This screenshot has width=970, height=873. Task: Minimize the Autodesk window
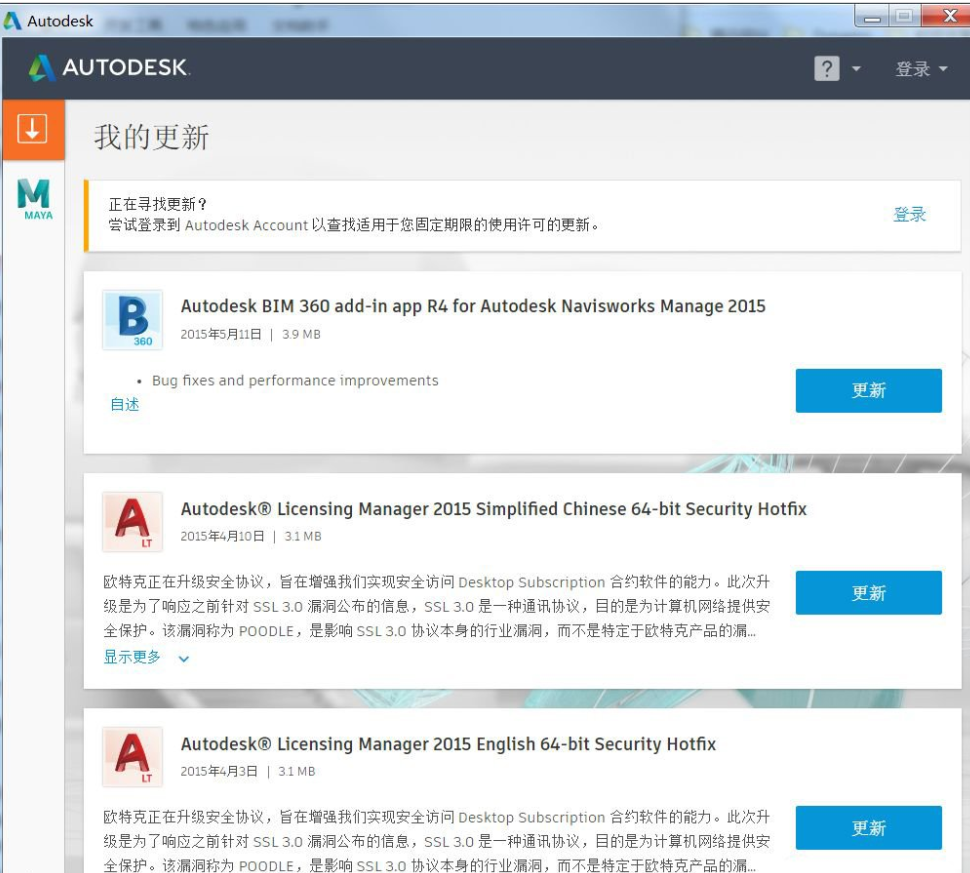(x=872, y=17)
